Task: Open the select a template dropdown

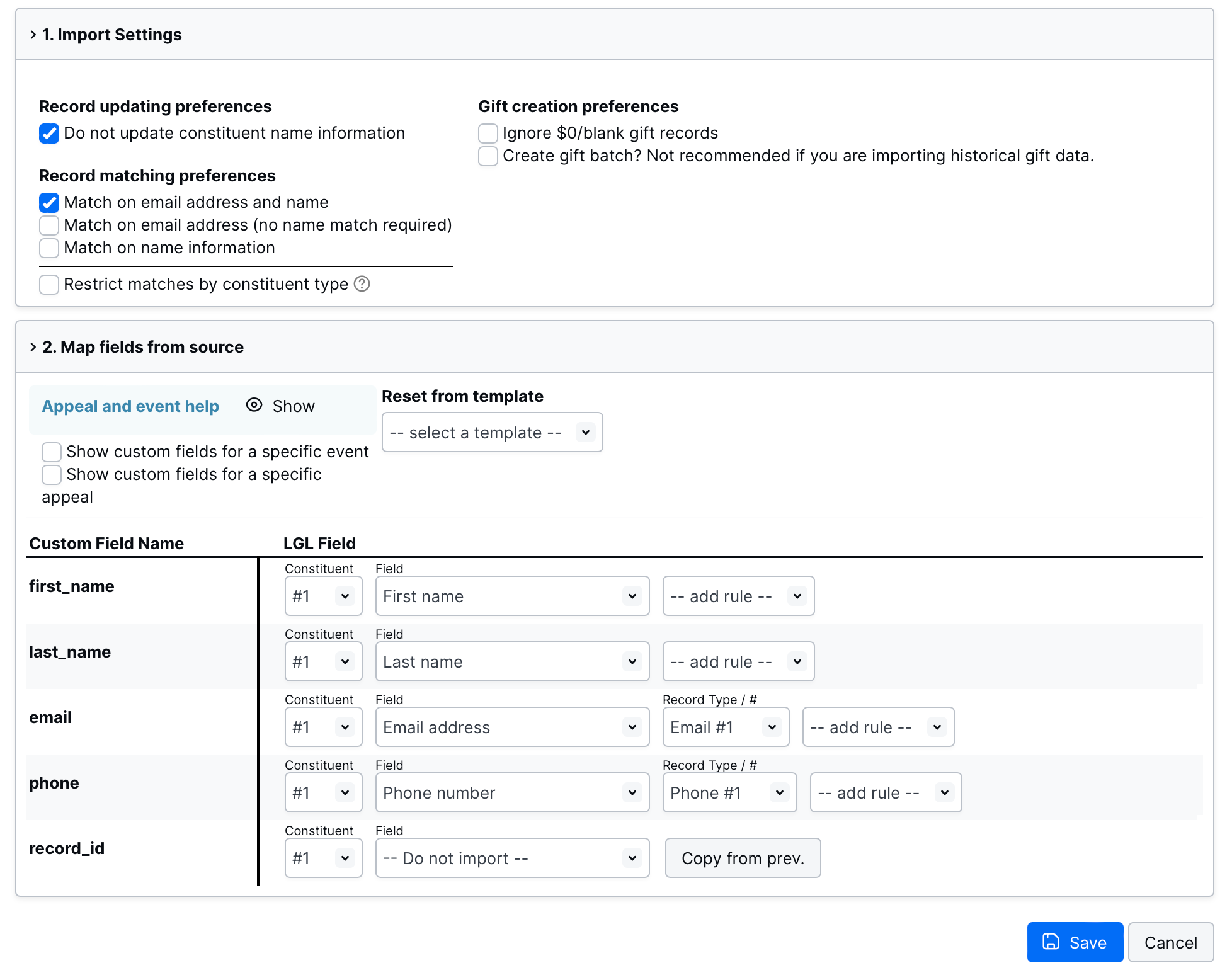Action: point(492,433)
